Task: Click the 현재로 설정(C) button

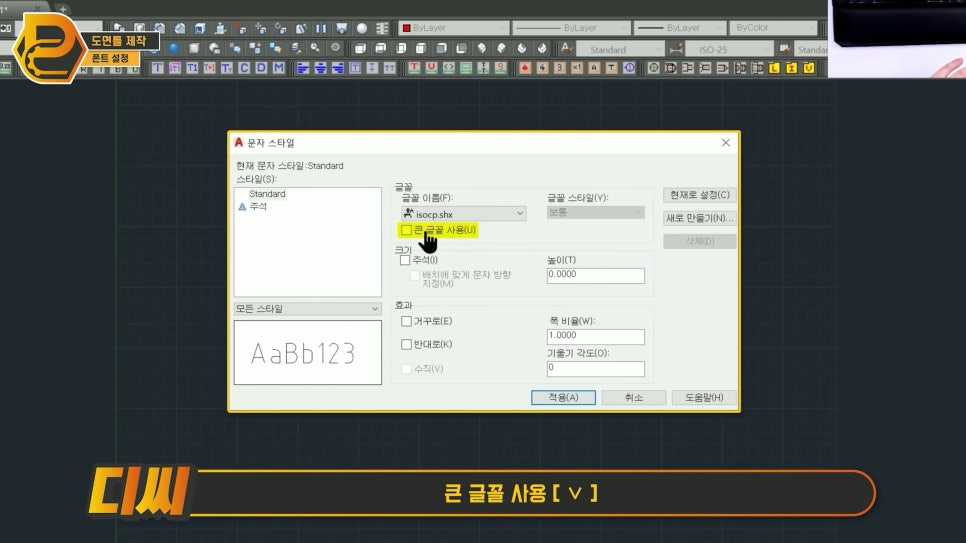Action: click(699, 195)
